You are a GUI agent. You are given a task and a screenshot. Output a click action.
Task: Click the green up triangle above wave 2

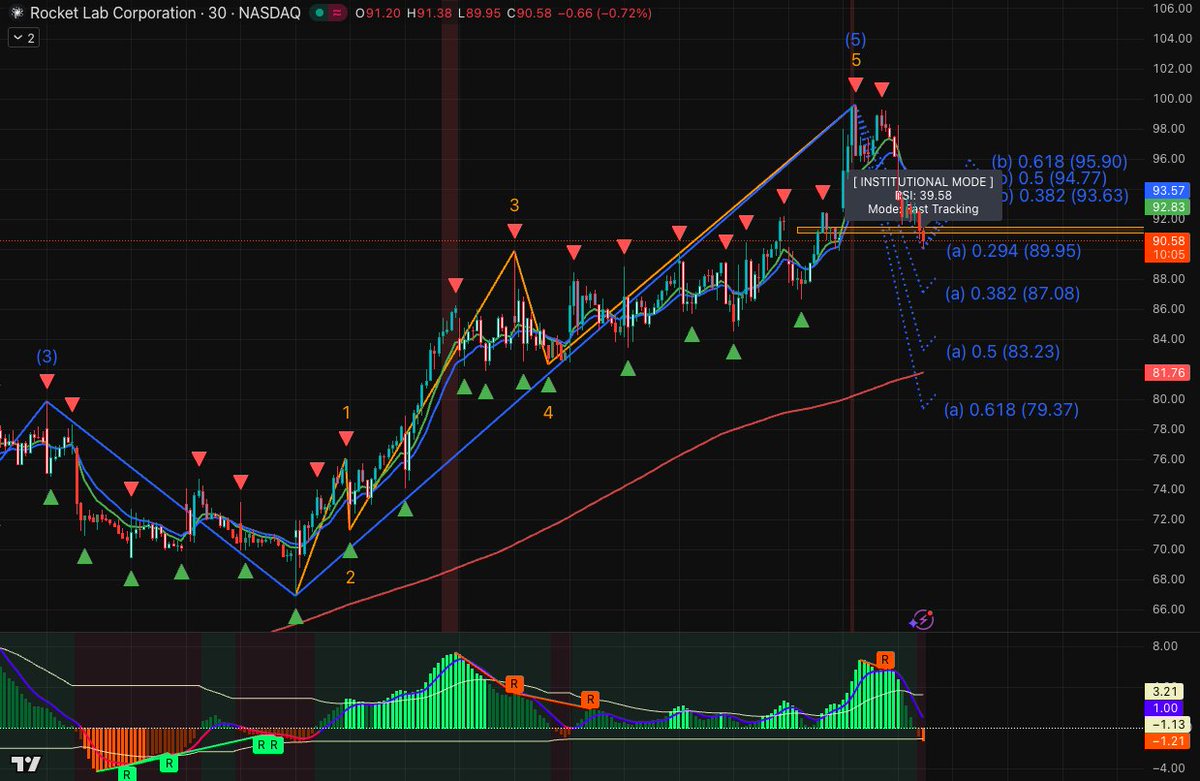(350, 550)
